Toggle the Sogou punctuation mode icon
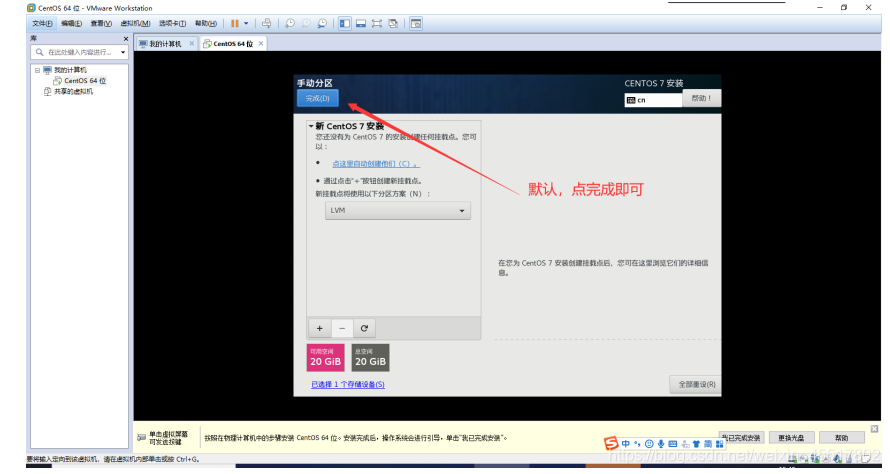The width and height of the screenshot is (890, 474). point(637,443)
